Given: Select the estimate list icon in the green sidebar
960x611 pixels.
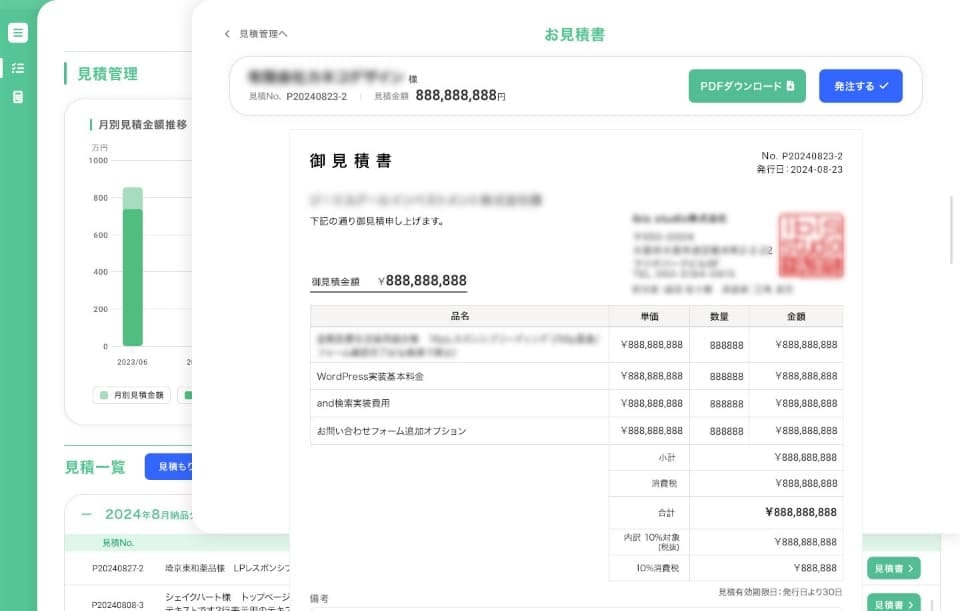Looking at the screenshot, I should 18,68.
